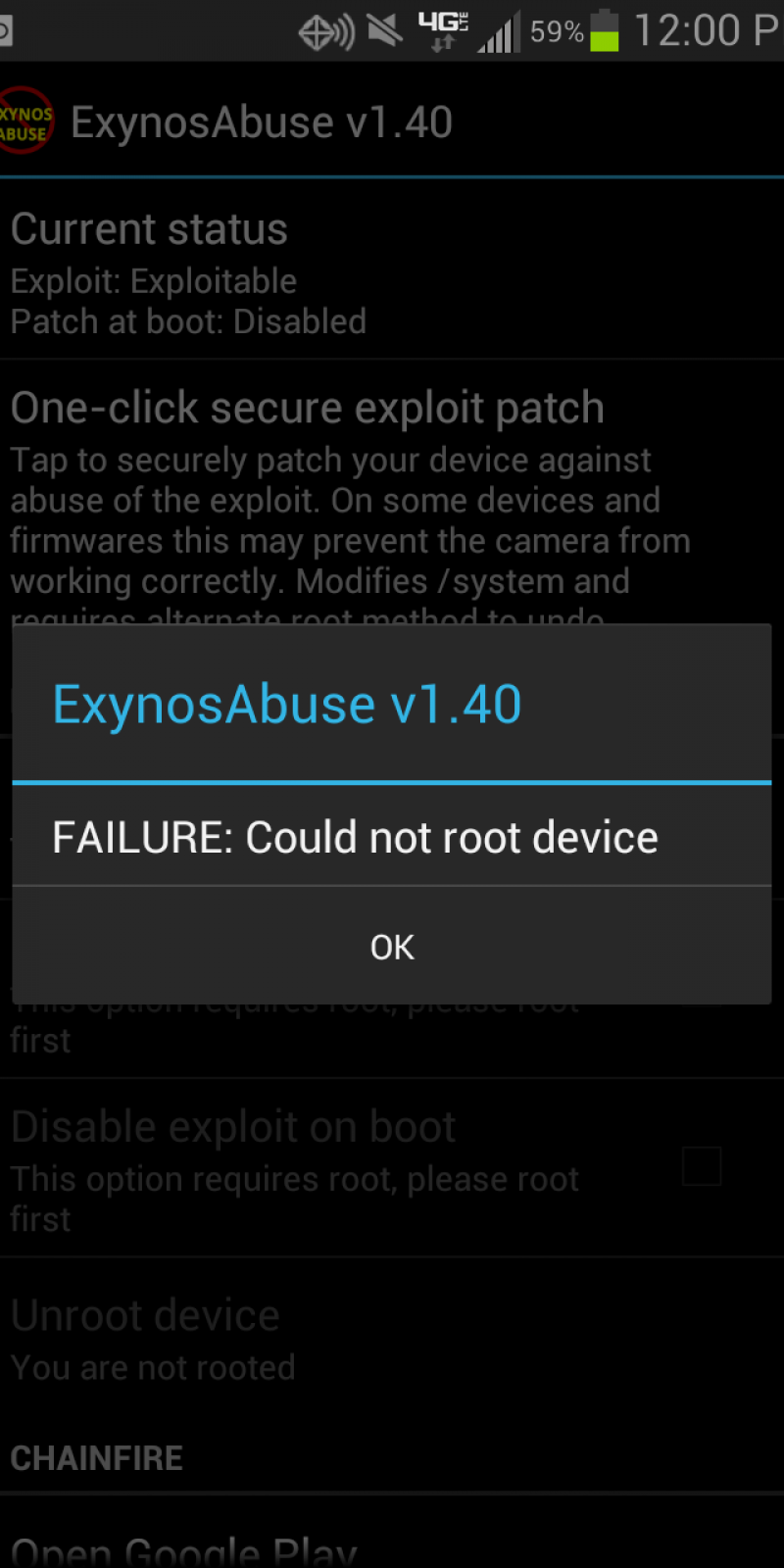Tap the CHAINFIRE section header
The width and height of the screenshot is (784, 1568).
96,1458
